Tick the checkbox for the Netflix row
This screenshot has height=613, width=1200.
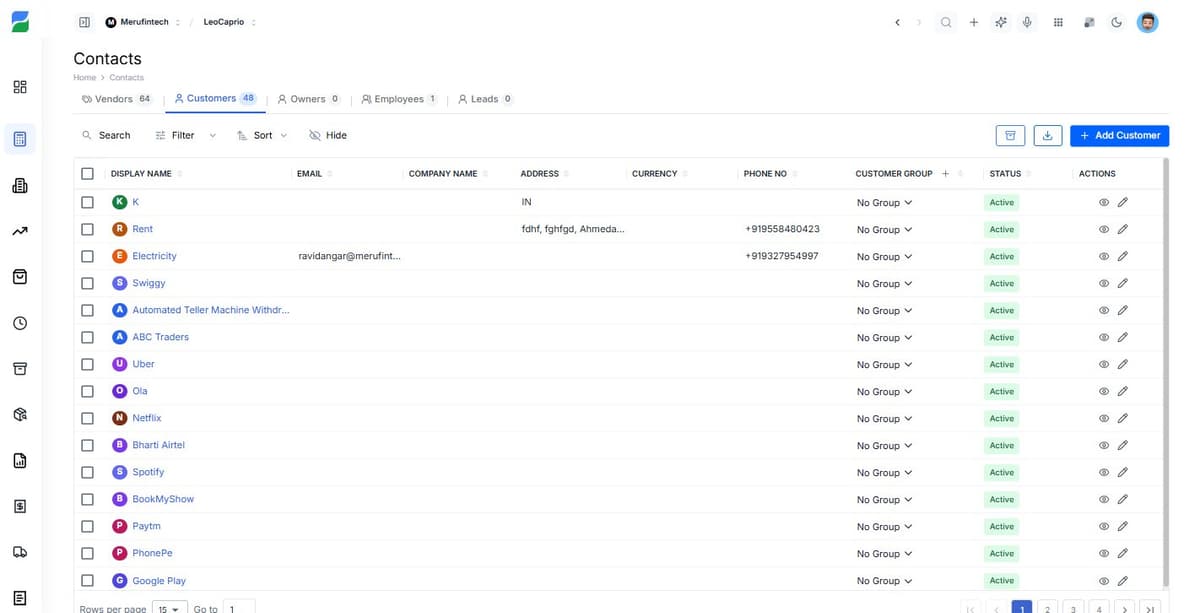tap(87, 418)
